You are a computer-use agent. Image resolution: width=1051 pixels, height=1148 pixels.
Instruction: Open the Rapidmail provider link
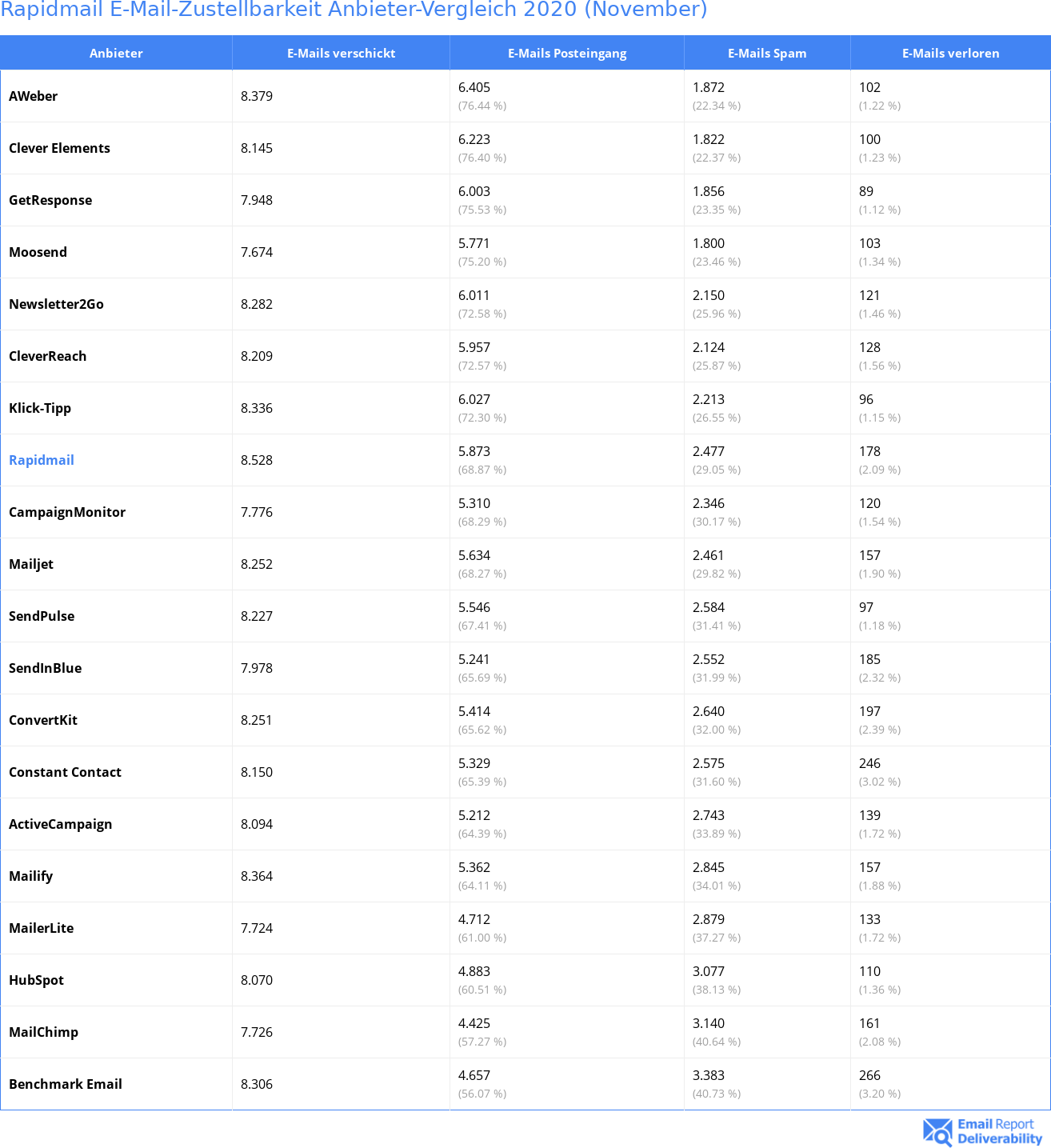[x=42, y=460]
